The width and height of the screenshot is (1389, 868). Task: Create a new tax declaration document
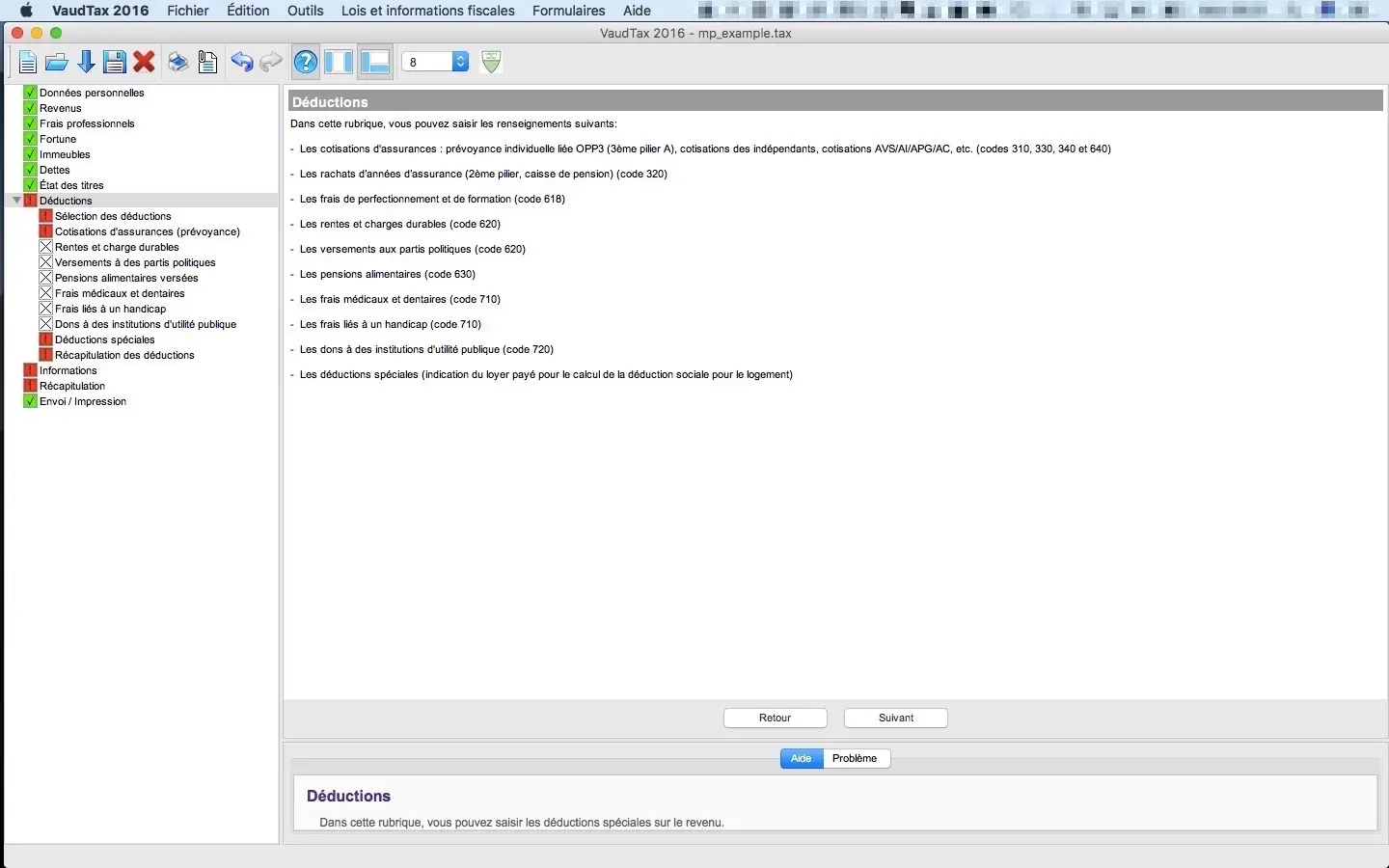pos(27,63)
